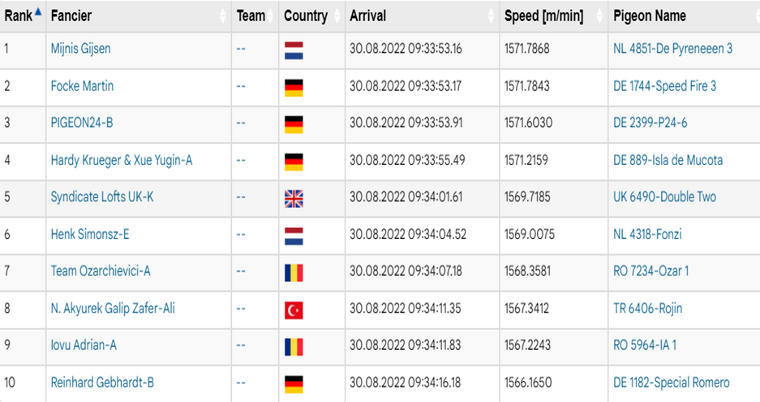Open fancier link Hardy Krueger & Xue Yugin-A
Viewport: 760px width, 402px height.
[x=122, y=160]
